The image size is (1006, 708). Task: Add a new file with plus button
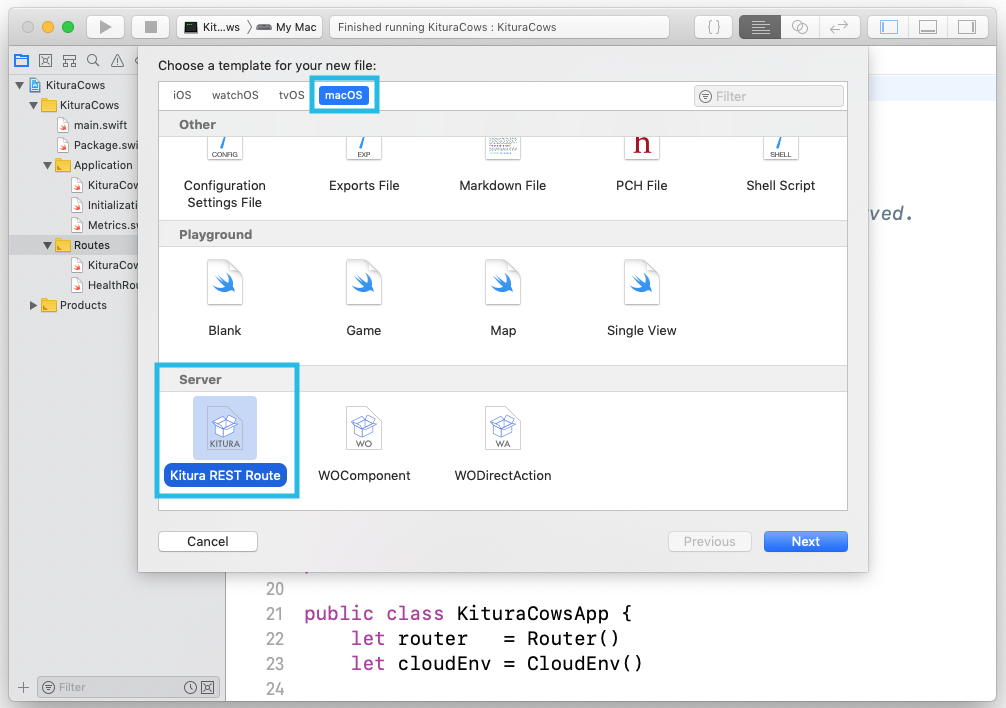[x=24, y=687]
